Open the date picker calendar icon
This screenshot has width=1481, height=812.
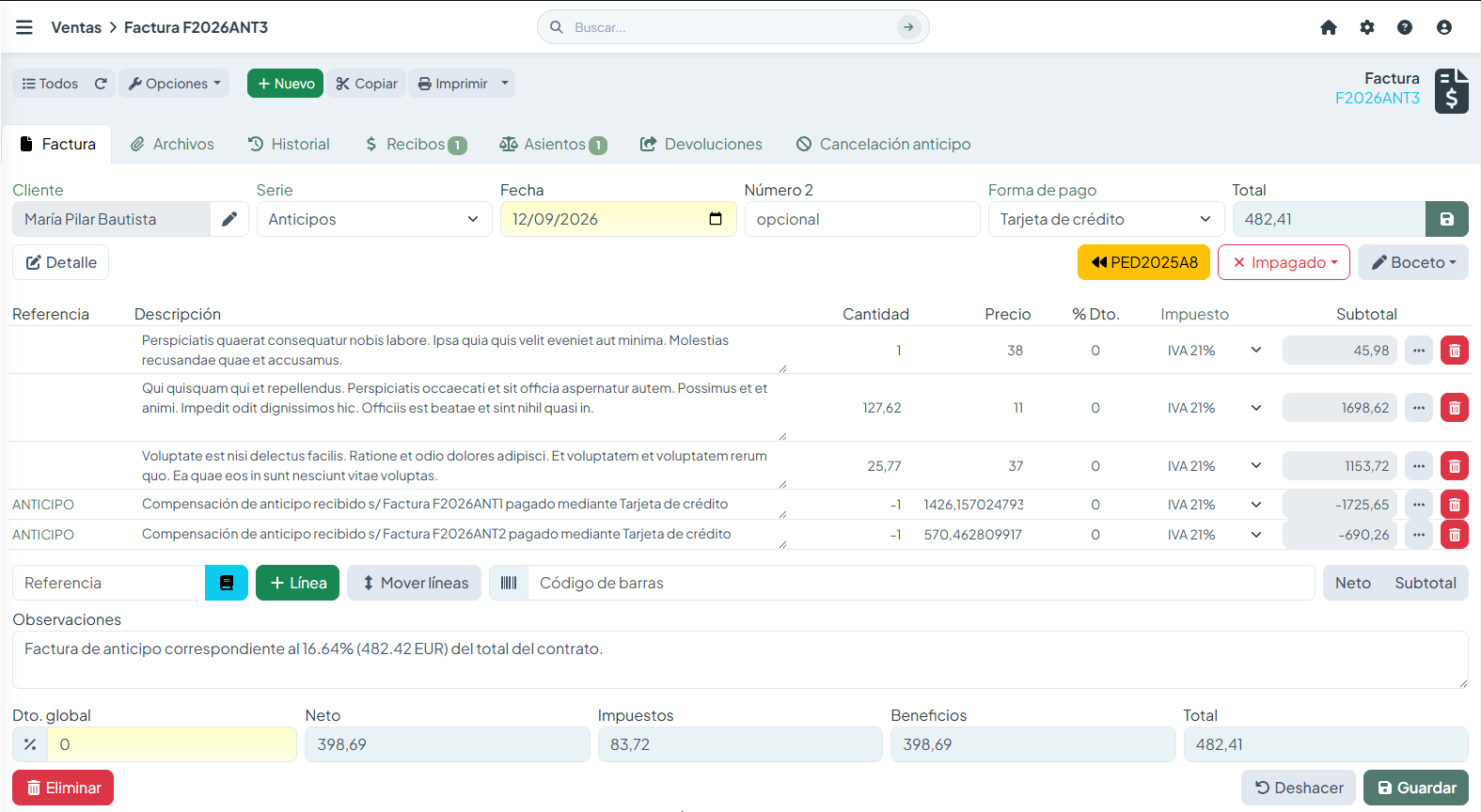click(716, 219)
